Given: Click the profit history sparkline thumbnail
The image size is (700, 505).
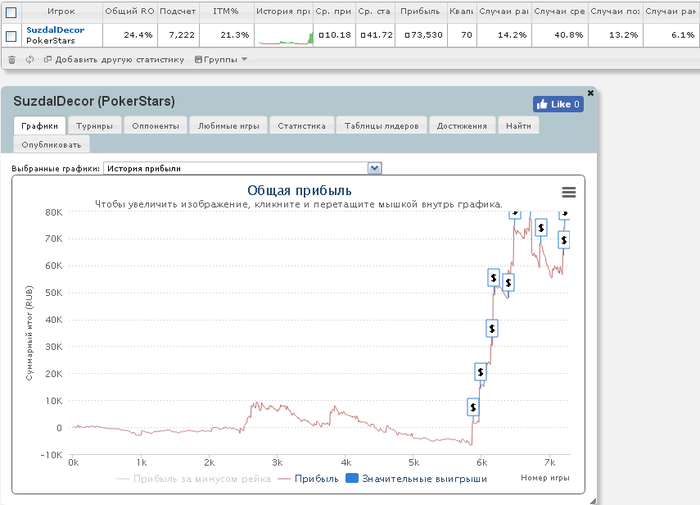Looking at the screenshot, I should point(286,36).
